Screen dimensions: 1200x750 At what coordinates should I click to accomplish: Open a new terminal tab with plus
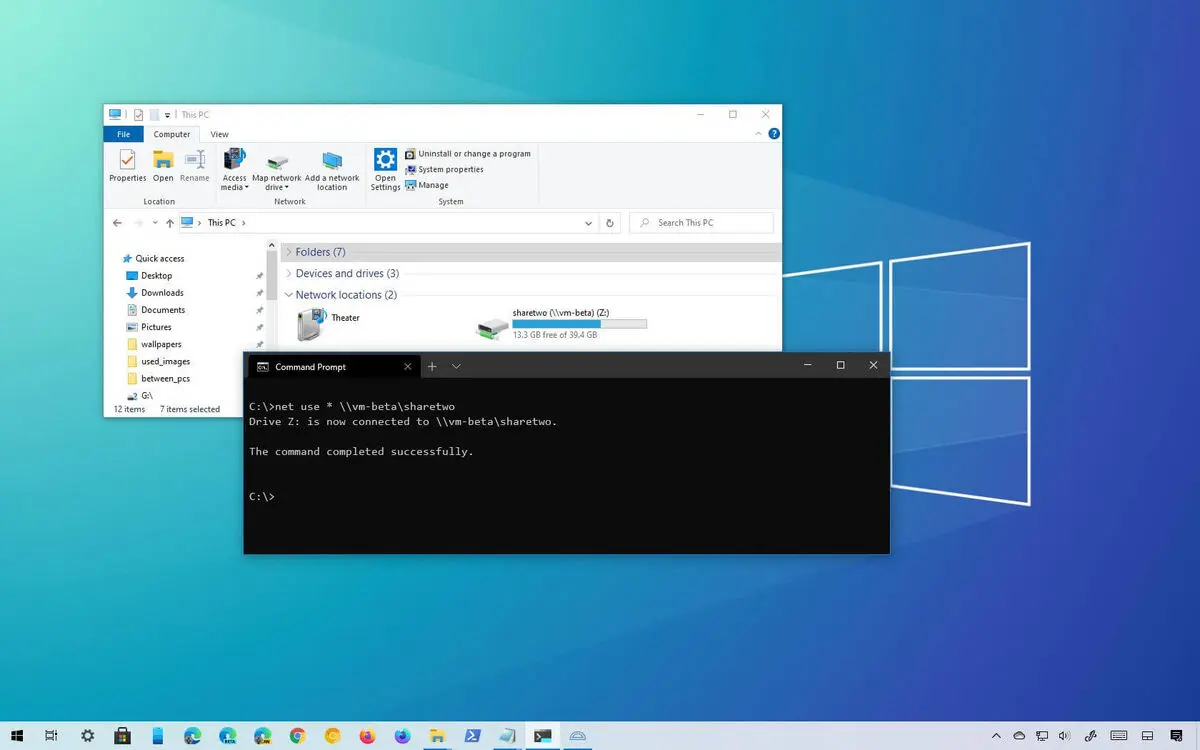coord(432,367)
